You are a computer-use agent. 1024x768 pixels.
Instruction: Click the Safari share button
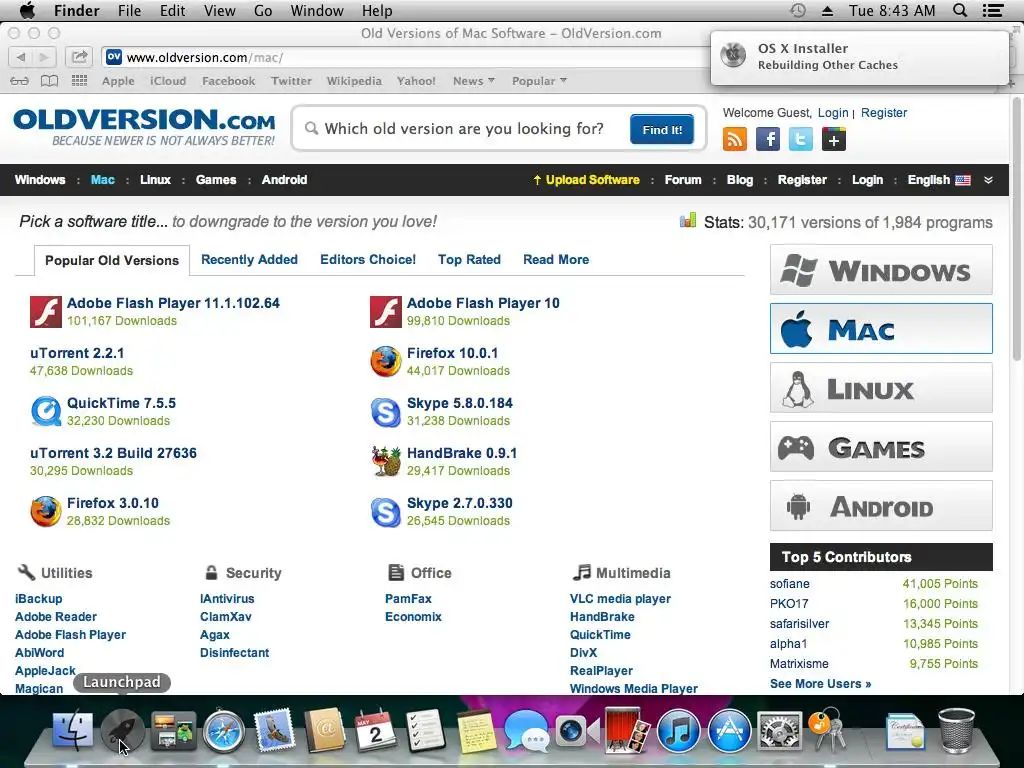79,57
